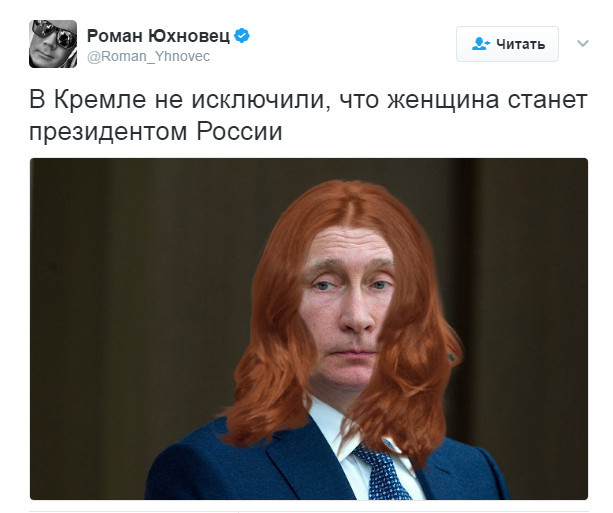Click the word станет in the tweet

[547, 99]
